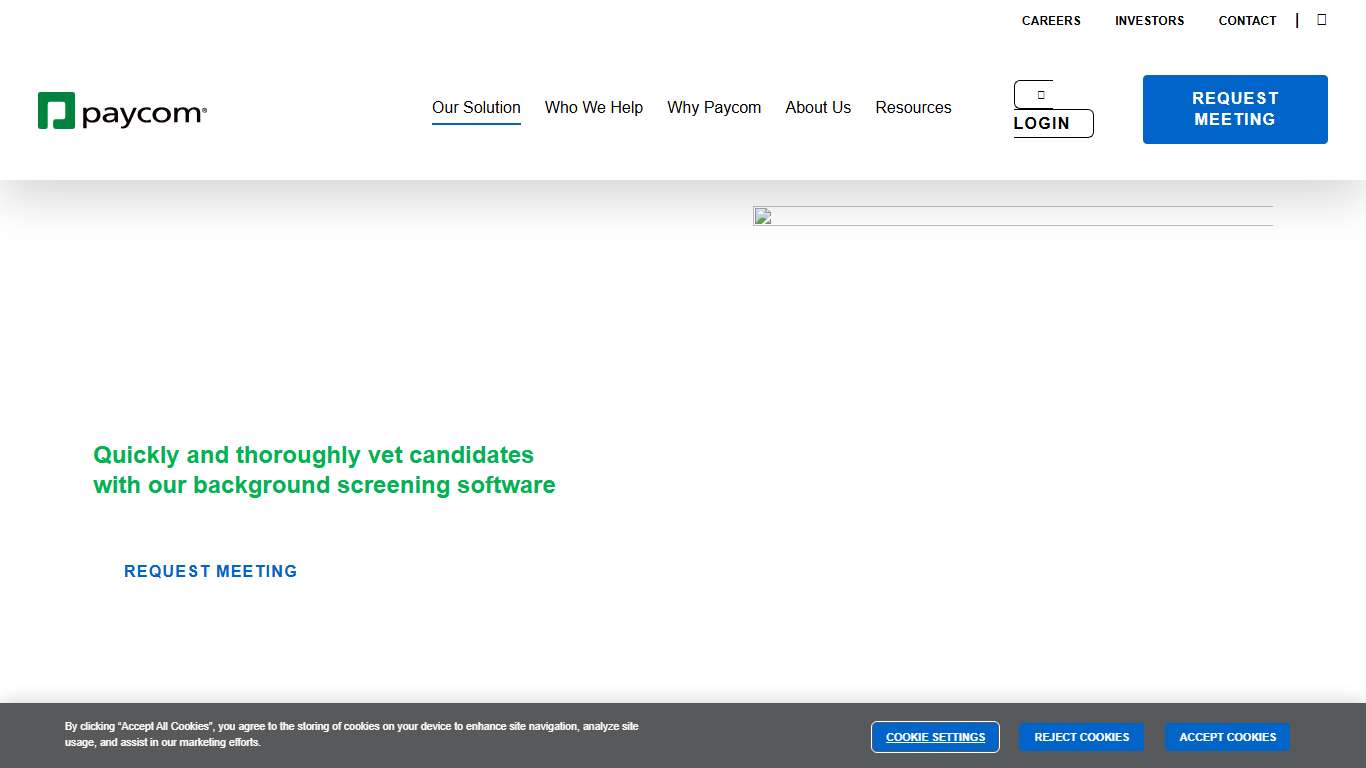Open the CAREERS link
The image size is (1366, 768).
click(x=1051, y=20)
